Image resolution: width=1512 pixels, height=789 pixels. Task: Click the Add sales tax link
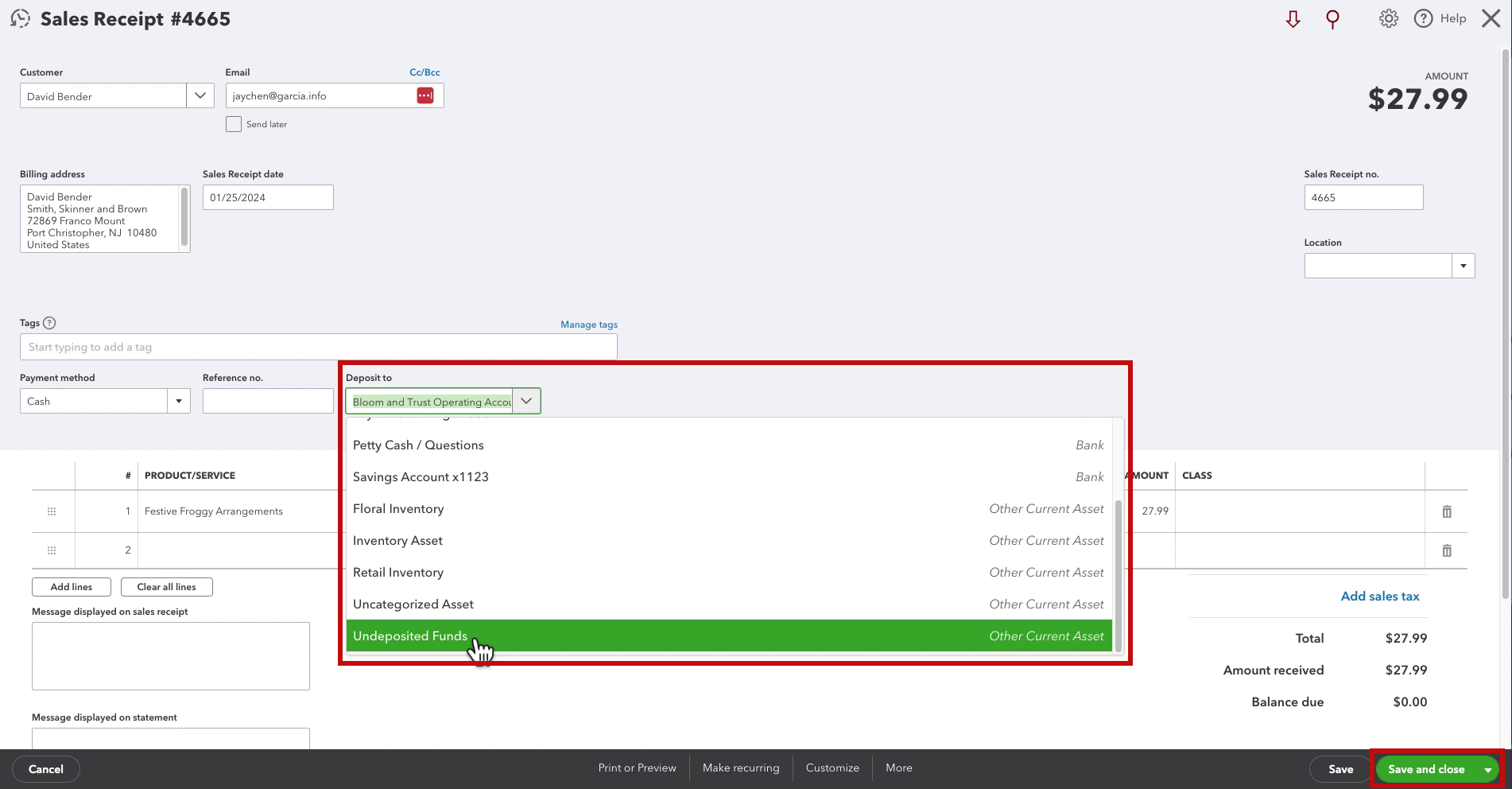tap(1379, 596)
